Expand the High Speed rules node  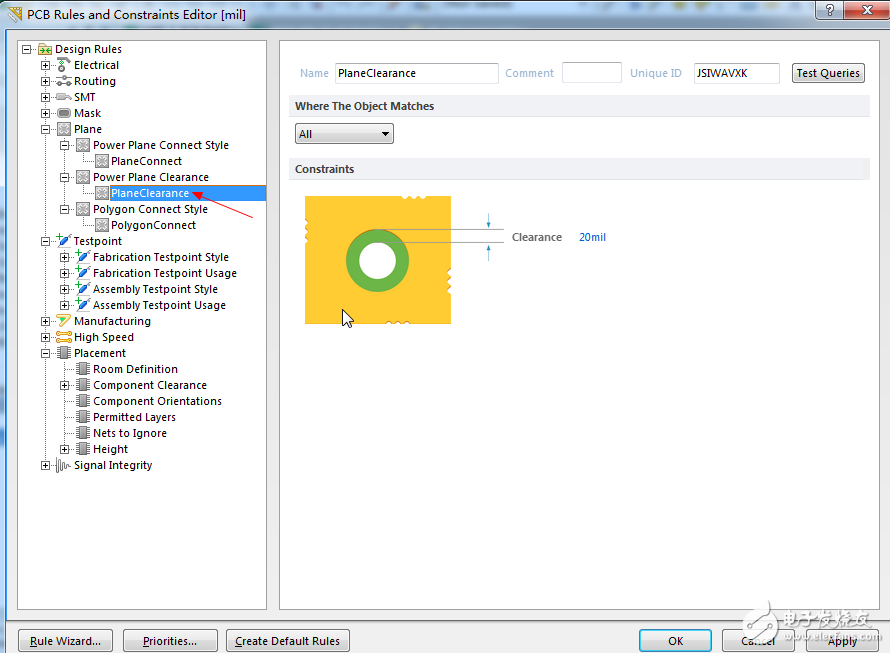pos(45,337)
